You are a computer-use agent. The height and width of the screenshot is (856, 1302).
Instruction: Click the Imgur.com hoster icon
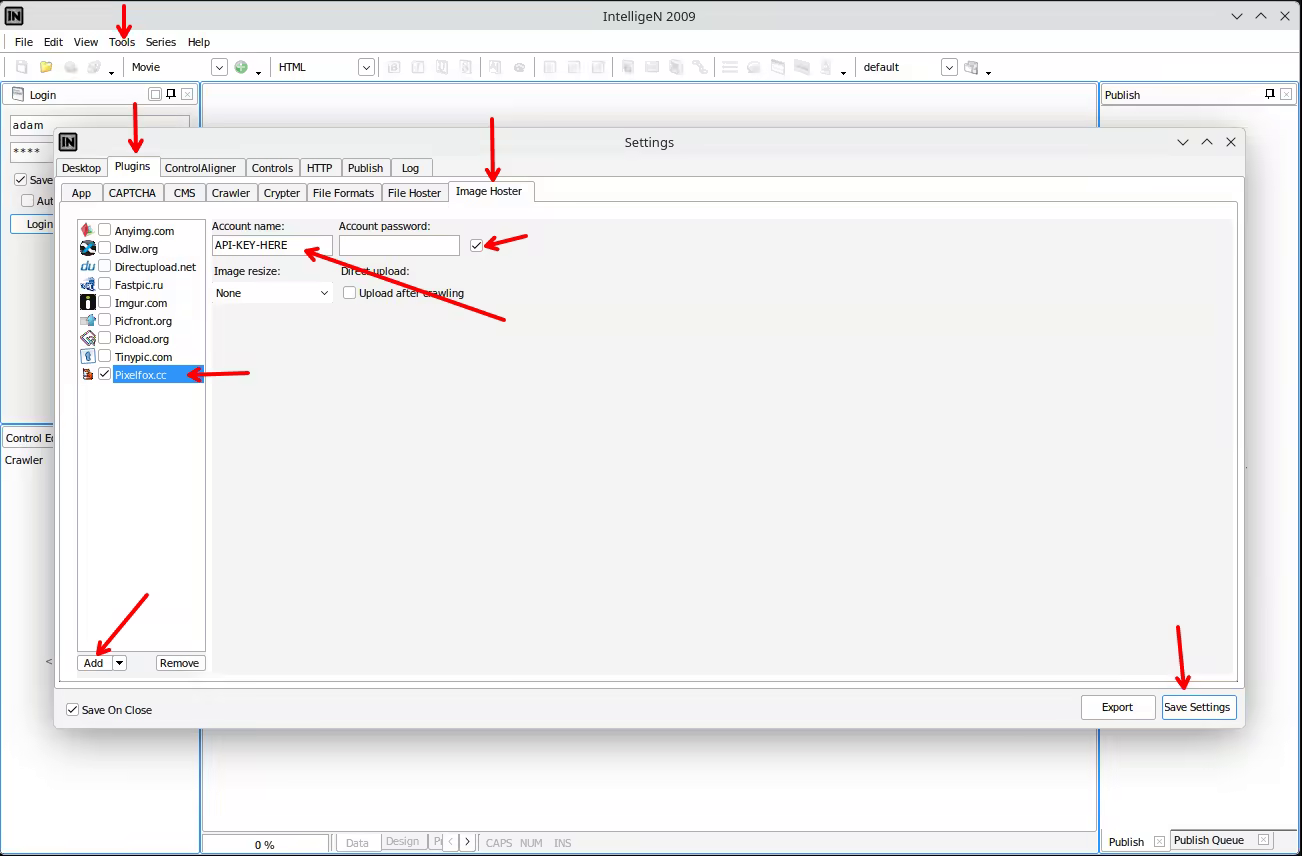click(x=88, y=303)
